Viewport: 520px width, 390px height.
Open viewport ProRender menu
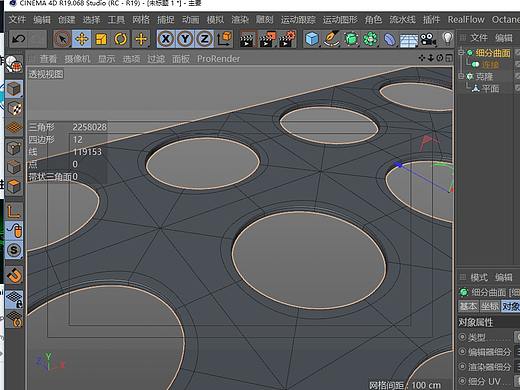pyautogui.click(x=218, y=59)
